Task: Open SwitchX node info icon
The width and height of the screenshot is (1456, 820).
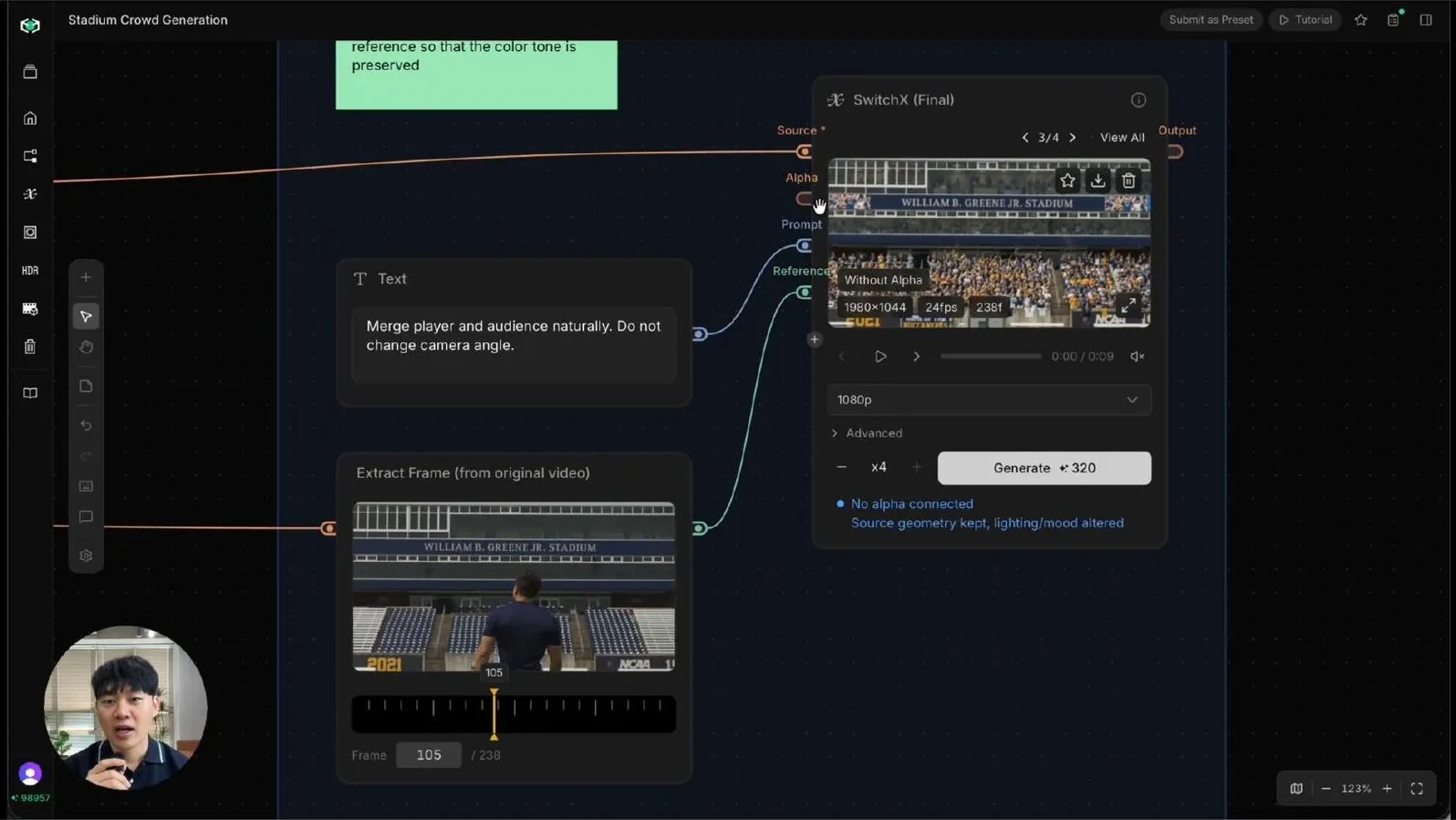Action: point(1139,100)
